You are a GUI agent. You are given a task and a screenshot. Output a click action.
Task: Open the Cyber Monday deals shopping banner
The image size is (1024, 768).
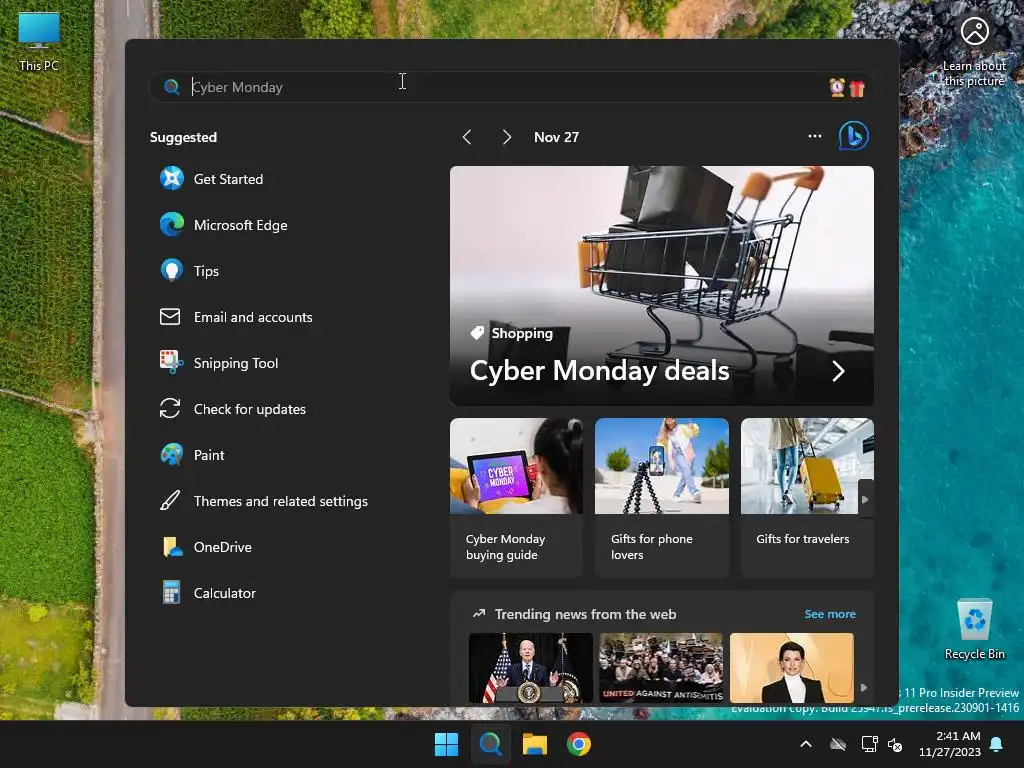coord(662,285)
